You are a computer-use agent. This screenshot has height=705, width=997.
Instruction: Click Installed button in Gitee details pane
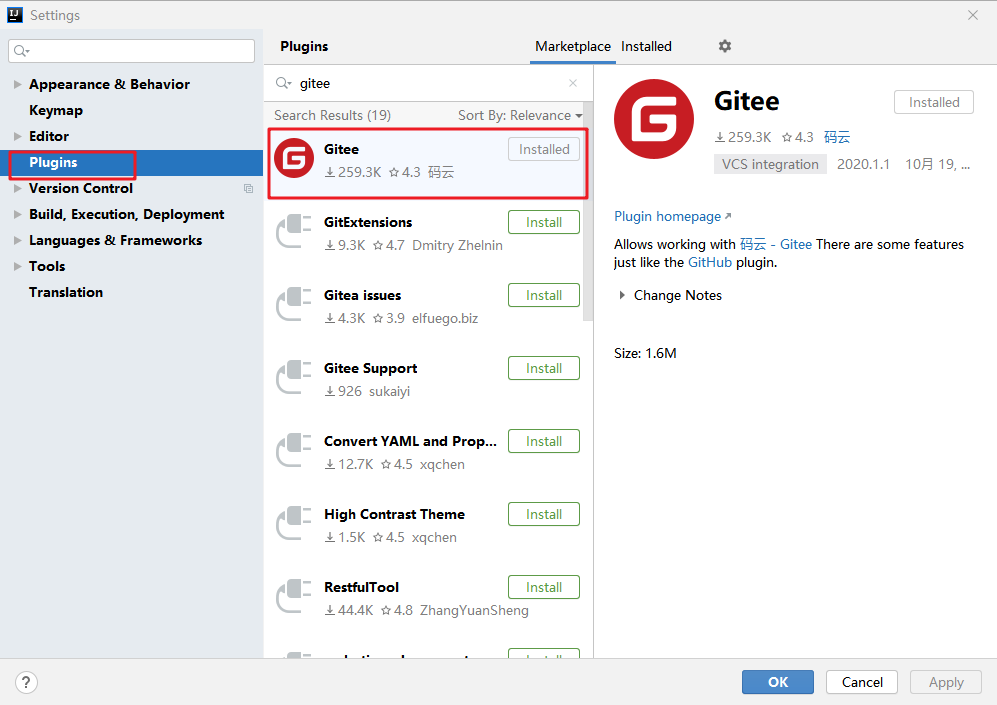tap(933, 102)
